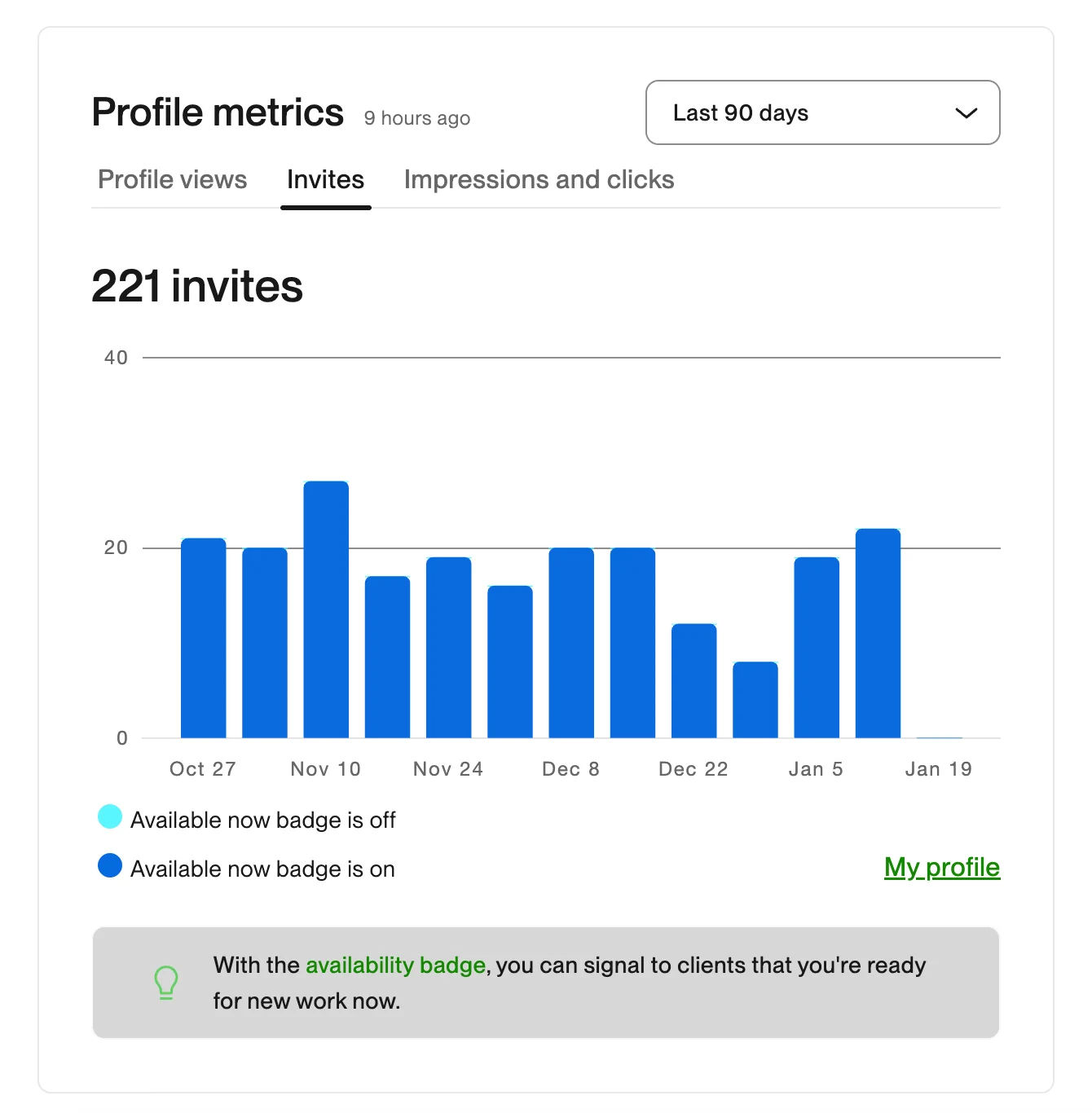
Task: Click the shortest blue bar before Jan 5
Action: (755, 700)
